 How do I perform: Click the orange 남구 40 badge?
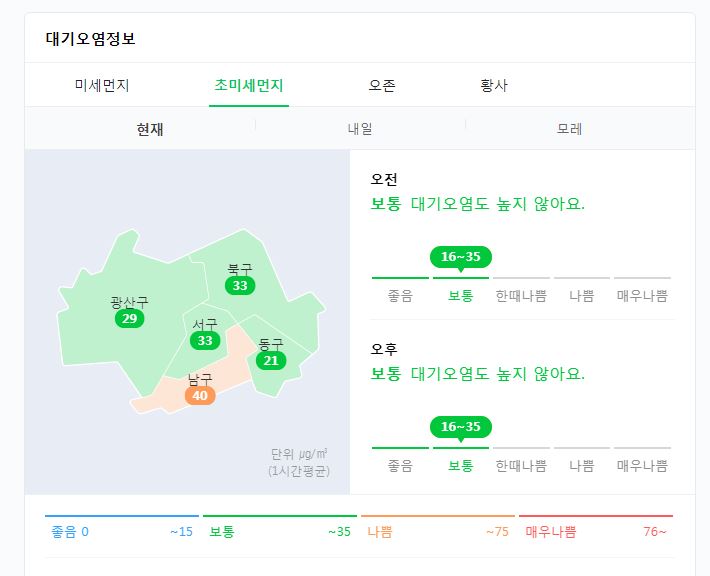coord(200,395)
